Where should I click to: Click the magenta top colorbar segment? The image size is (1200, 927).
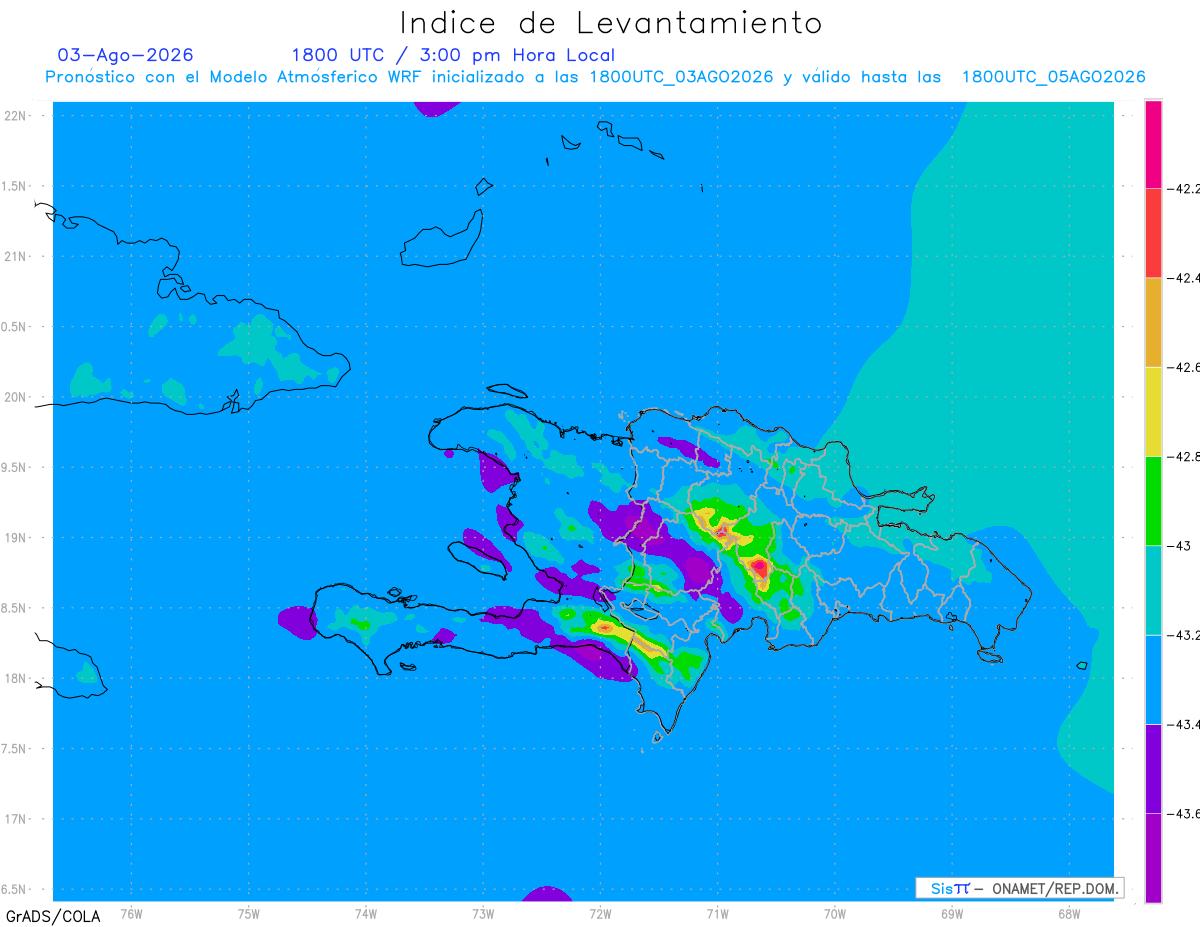(x=1153, y=143)
